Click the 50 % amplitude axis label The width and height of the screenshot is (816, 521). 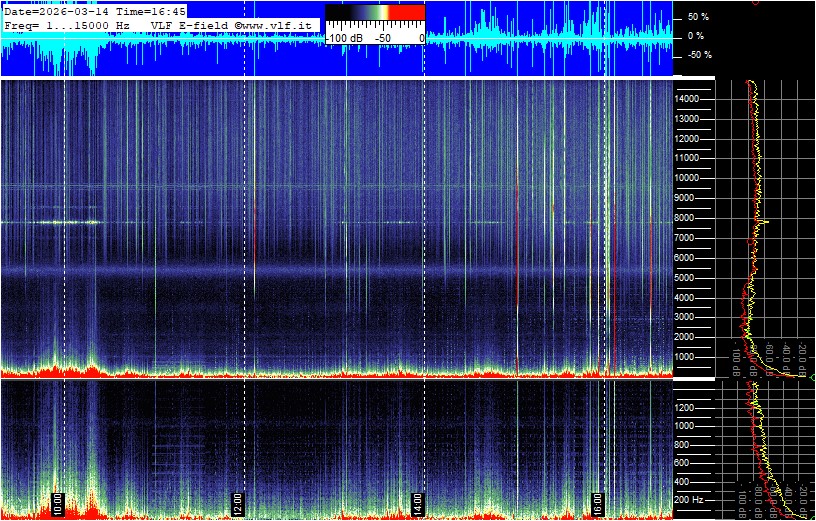tap(698, 17)
